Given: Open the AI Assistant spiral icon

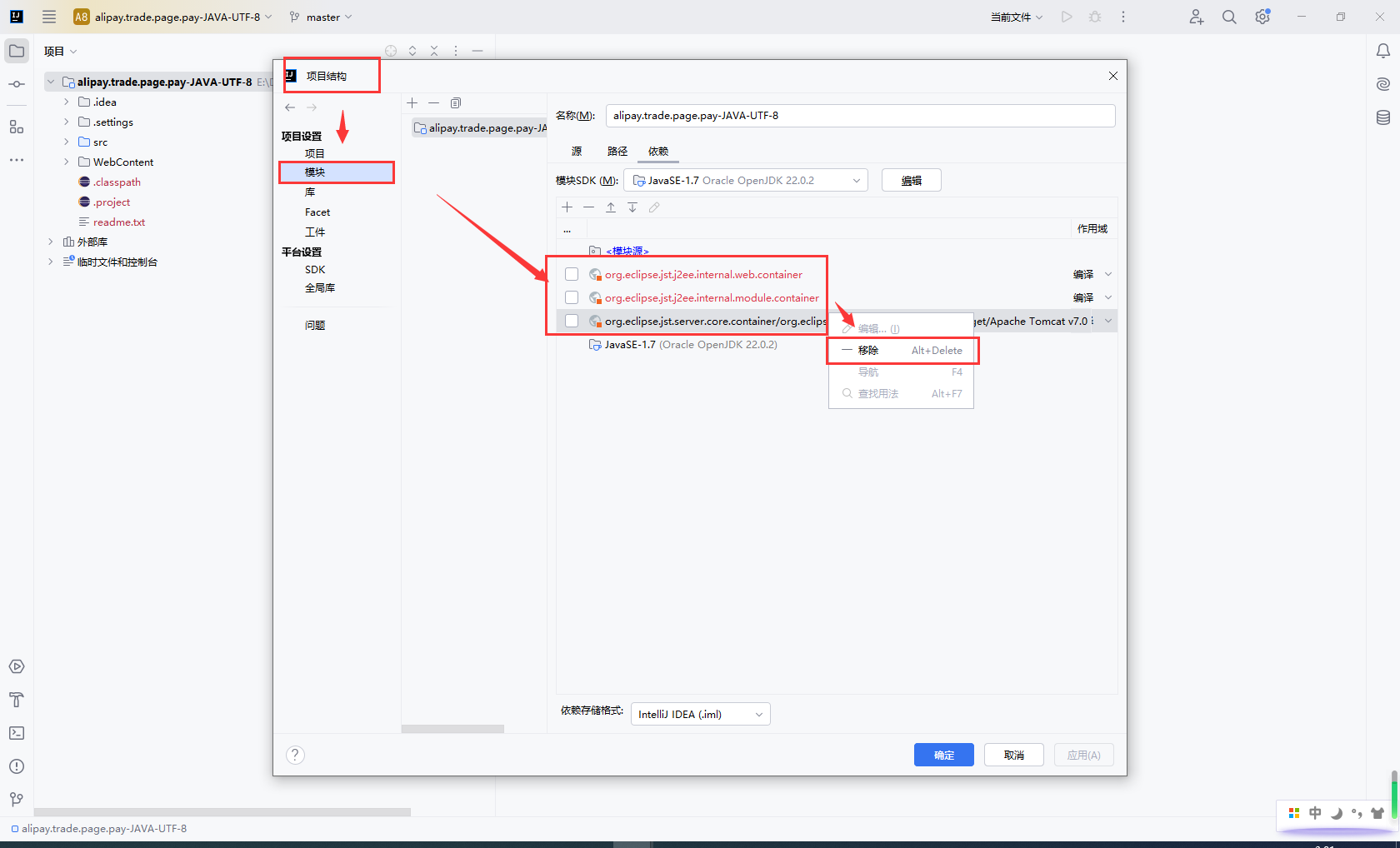Looking at the screenshot, I should tap(1383, 84).
